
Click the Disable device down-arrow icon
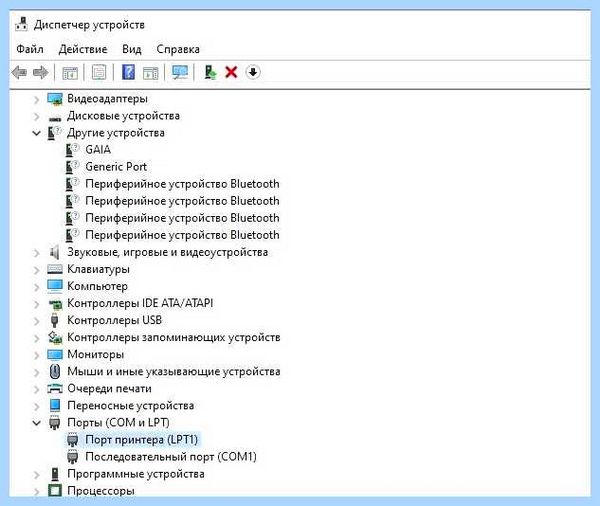(x=253, y=72)
